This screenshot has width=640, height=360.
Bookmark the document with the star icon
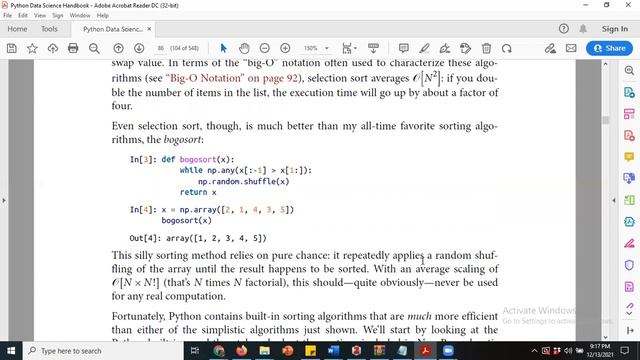(32, 49)
